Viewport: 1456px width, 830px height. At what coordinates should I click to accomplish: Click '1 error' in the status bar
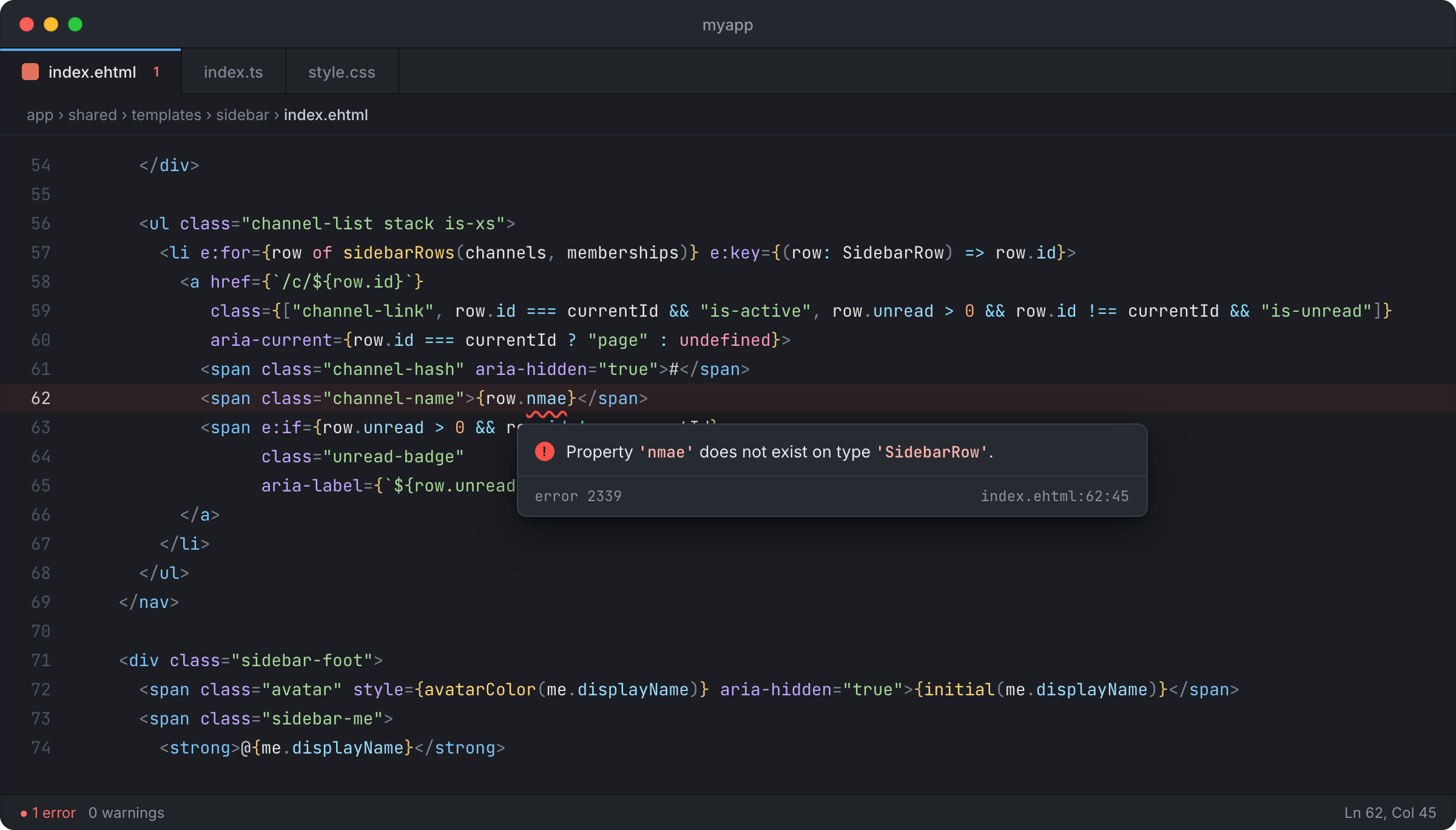click(x=54, y=813)
